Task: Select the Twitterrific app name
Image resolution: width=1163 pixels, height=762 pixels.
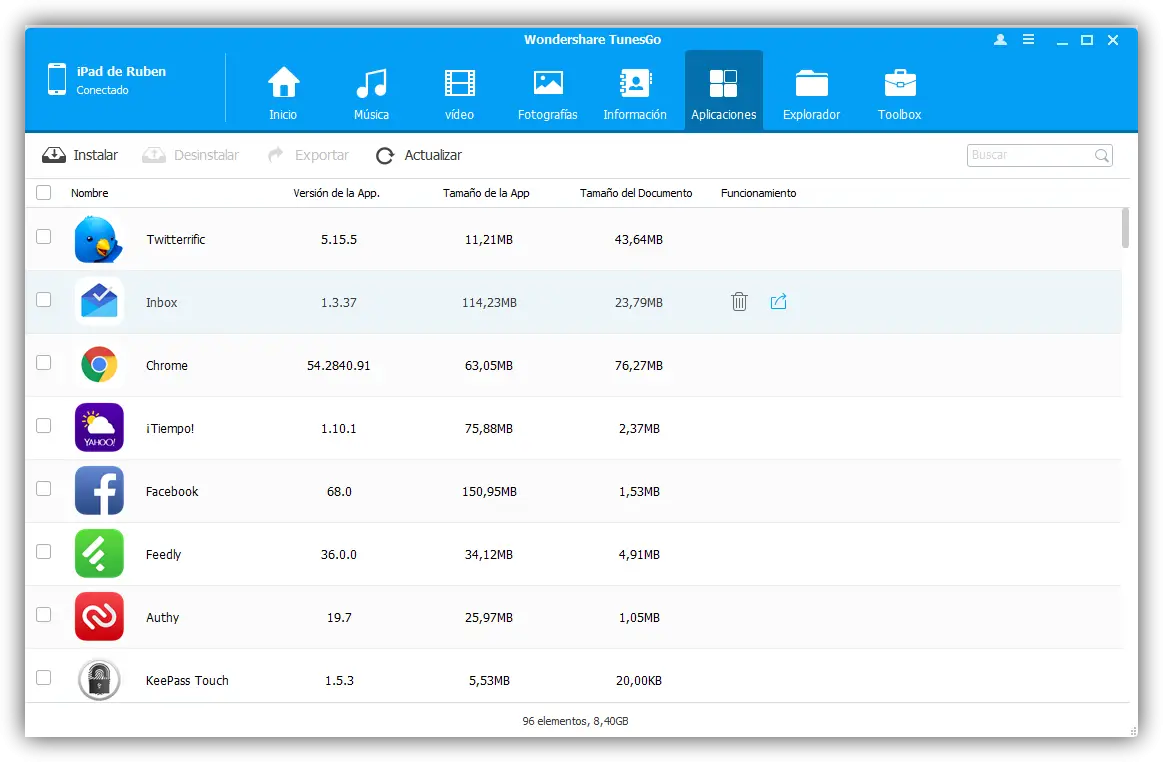Action: point(175,240)
